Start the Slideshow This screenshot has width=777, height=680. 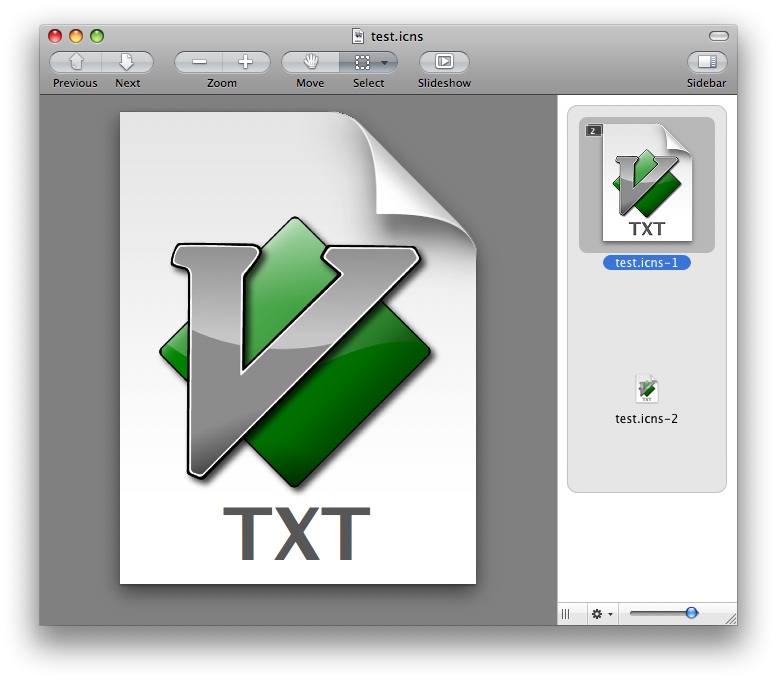tap(444, 62)
